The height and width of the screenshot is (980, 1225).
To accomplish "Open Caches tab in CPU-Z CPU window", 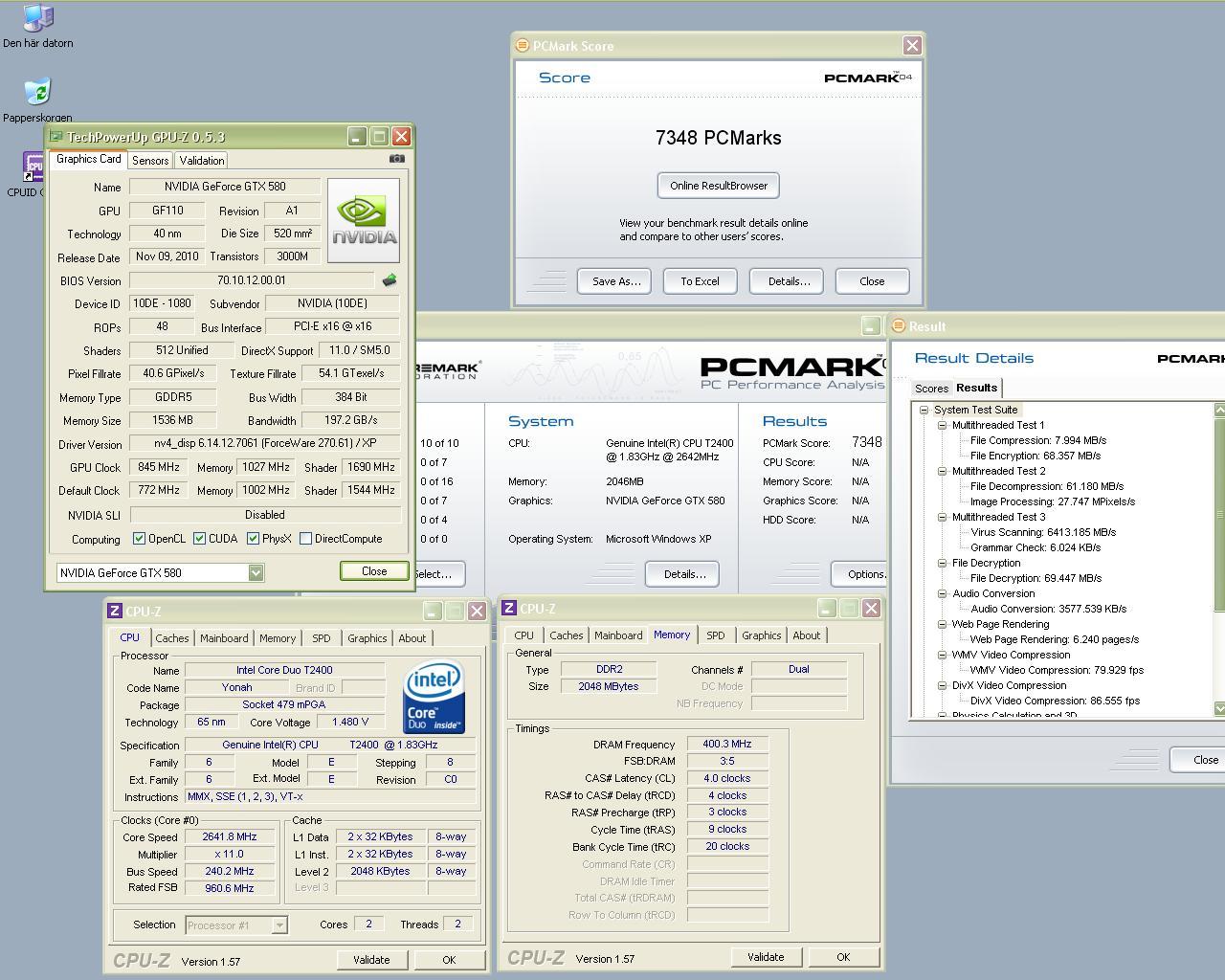I will pos(172,638).
